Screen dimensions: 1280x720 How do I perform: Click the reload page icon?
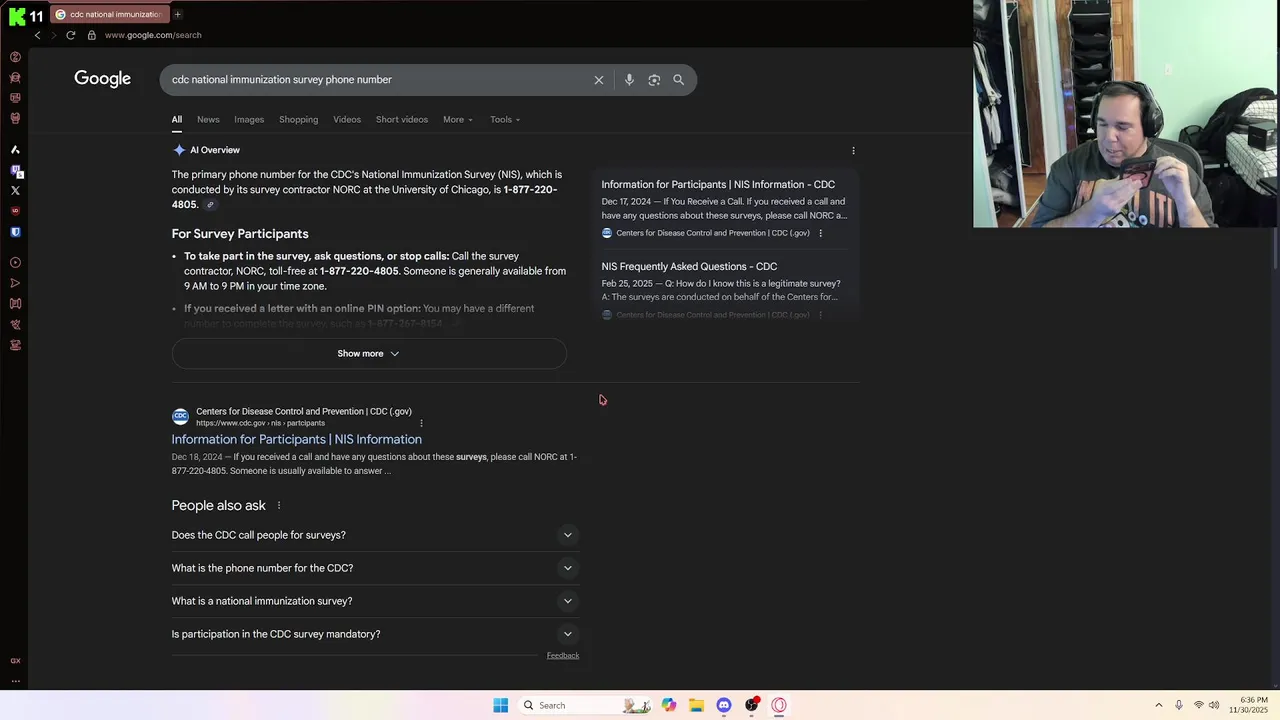71,35
